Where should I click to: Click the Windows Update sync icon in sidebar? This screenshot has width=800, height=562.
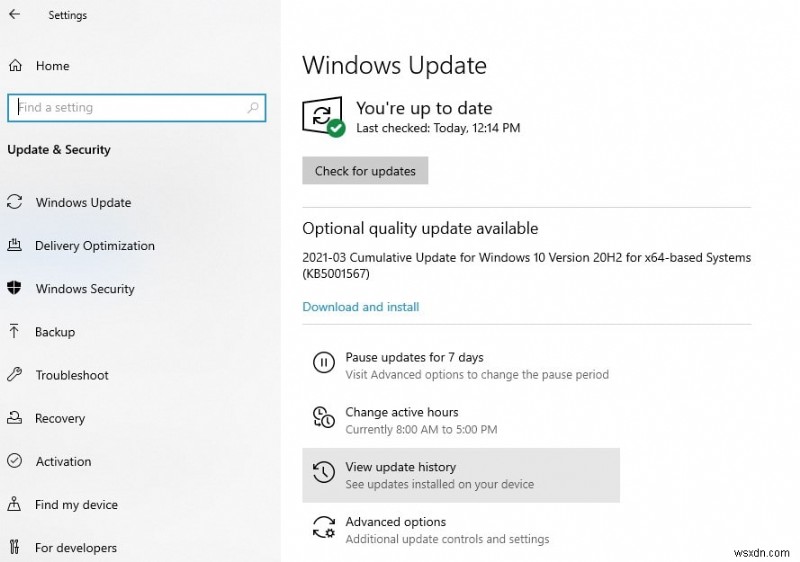pyautogui.click(x=15, y=202)
